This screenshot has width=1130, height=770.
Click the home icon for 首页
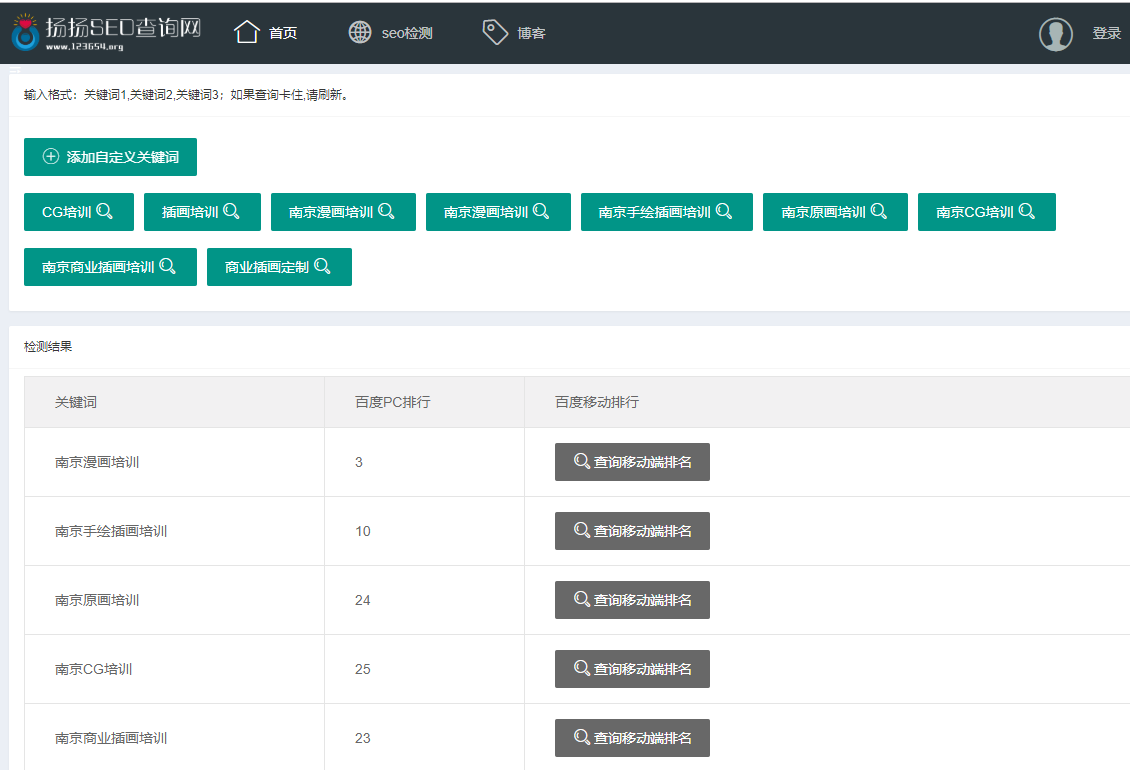247,33
